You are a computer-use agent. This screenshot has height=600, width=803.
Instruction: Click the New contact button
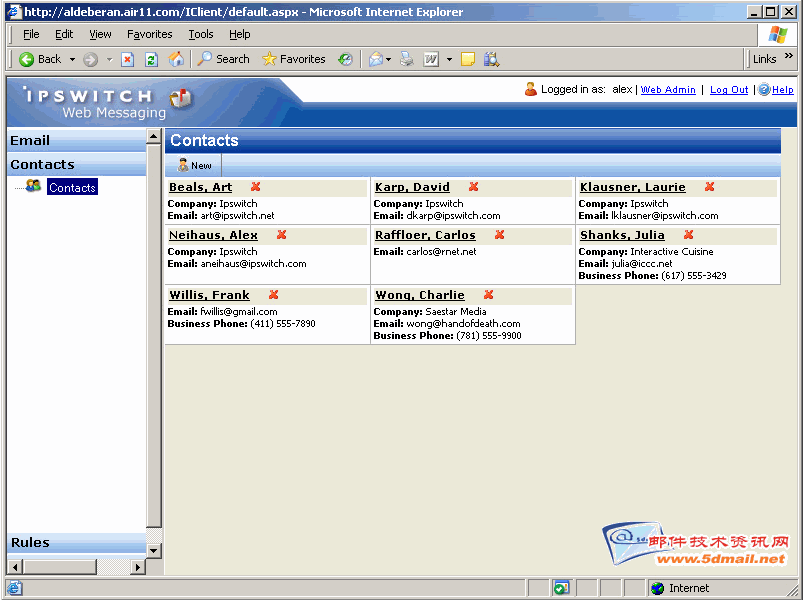click(194, 165)
